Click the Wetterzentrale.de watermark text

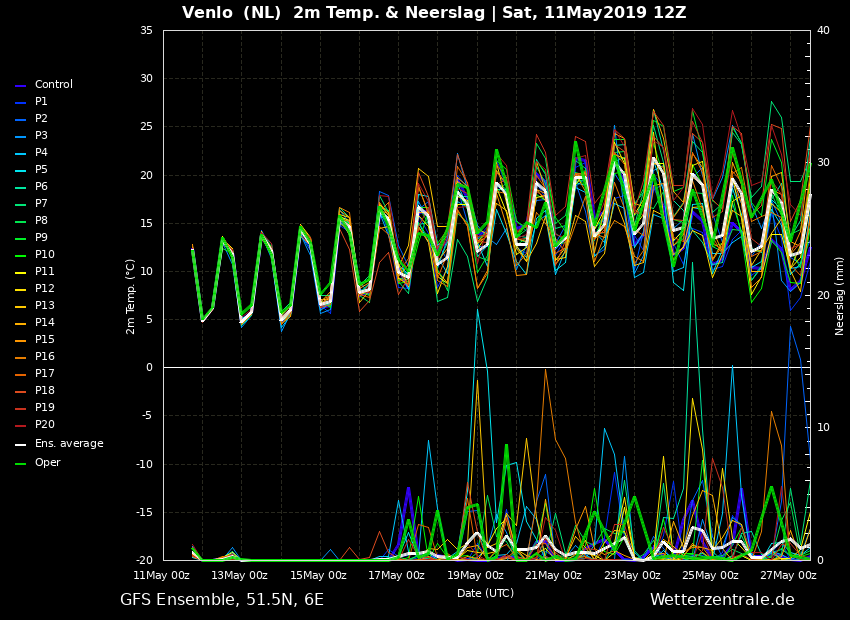click(x=722, y=599)
